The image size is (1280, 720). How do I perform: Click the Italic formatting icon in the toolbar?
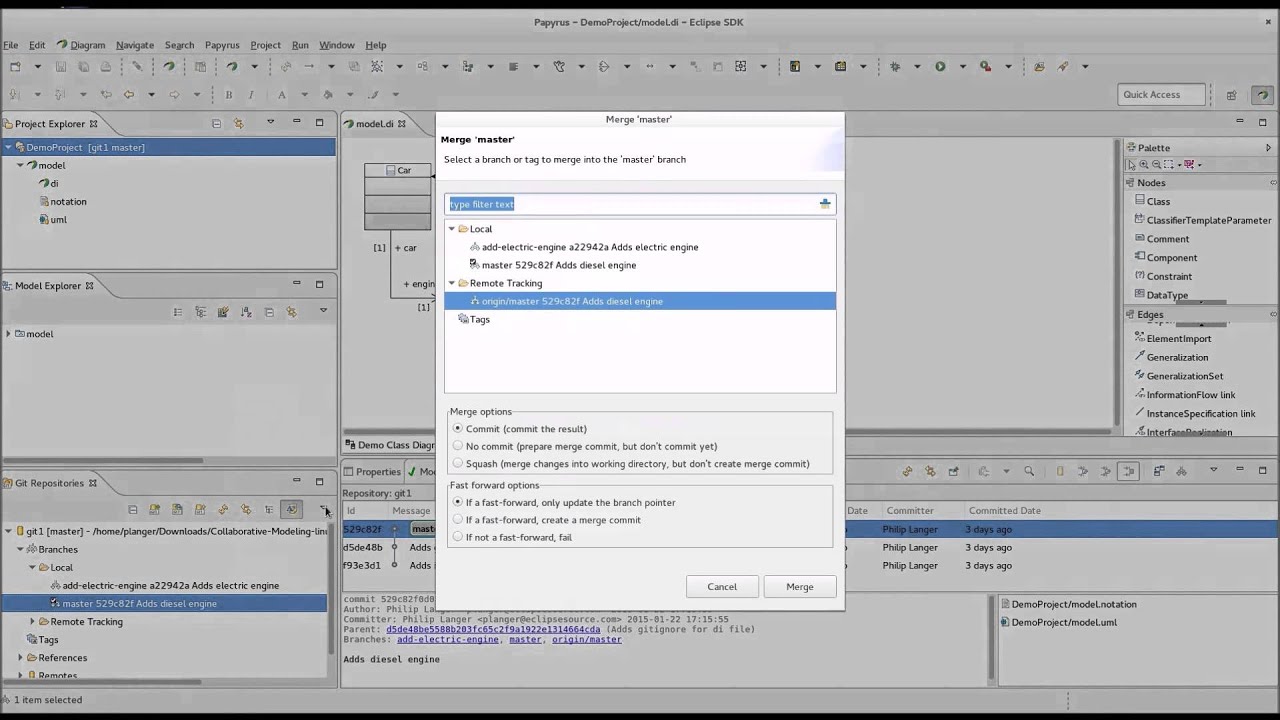coord(250,95)
